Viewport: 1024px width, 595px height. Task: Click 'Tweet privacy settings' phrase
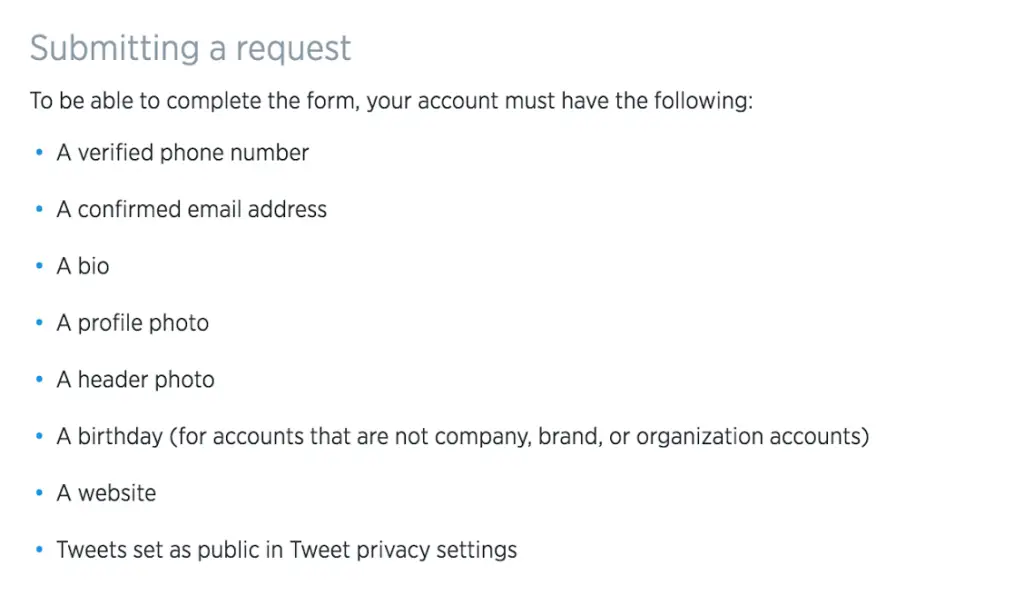point(403,550)
